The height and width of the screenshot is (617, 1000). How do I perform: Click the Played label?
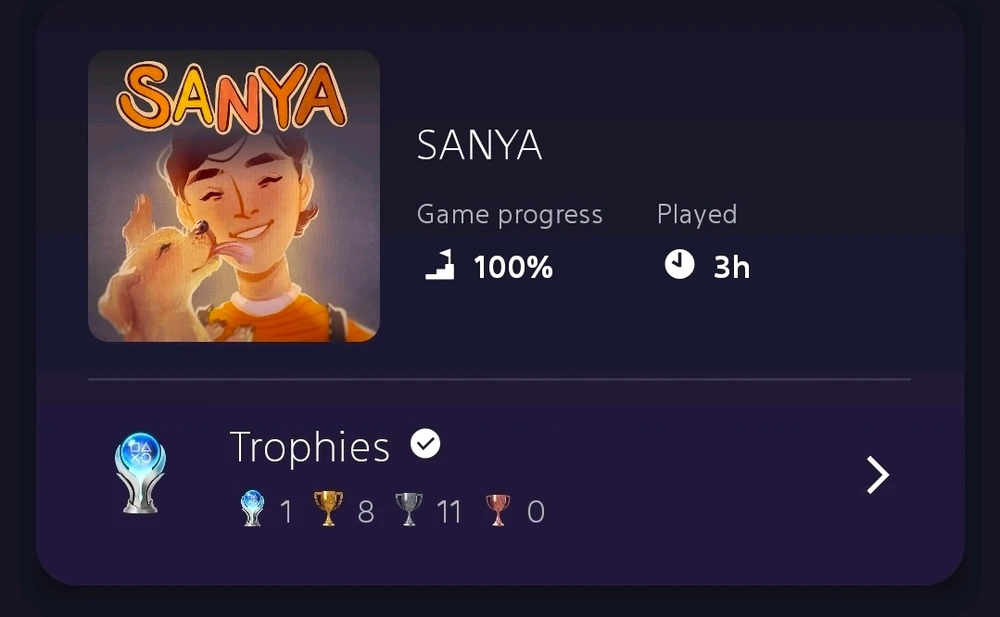click(696, 214)
